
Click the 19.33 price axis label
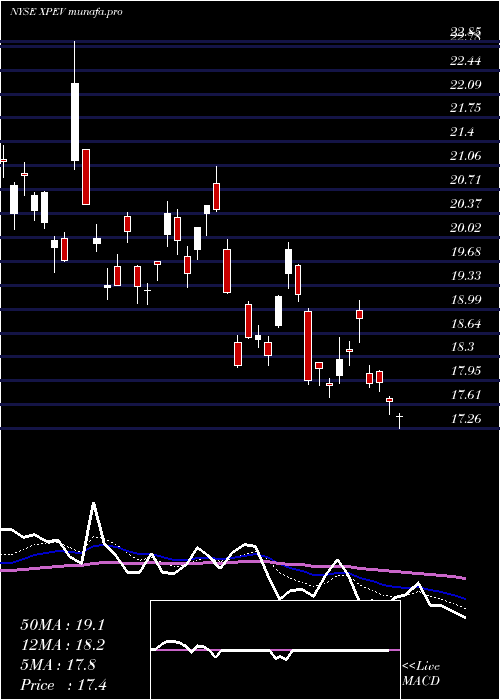click(466, 275)
